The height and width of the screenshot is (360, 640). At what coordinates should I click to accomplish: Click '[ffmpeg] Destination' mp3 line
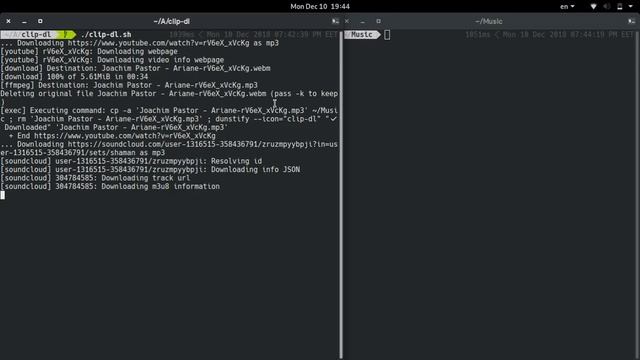pyautogui.click(x=129, y=85)
